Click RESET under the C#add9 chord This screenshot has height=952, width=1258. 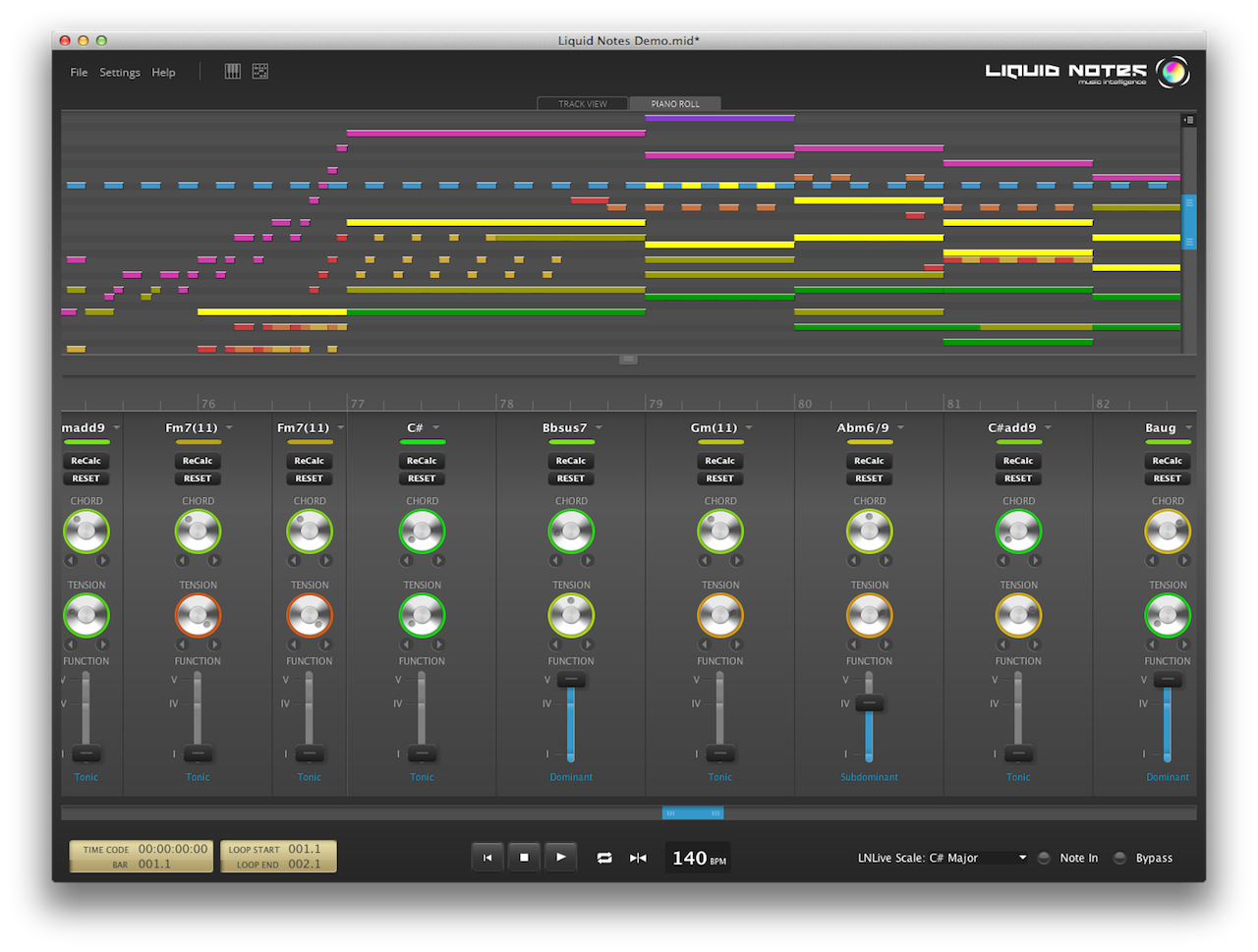click(1018, 478)
